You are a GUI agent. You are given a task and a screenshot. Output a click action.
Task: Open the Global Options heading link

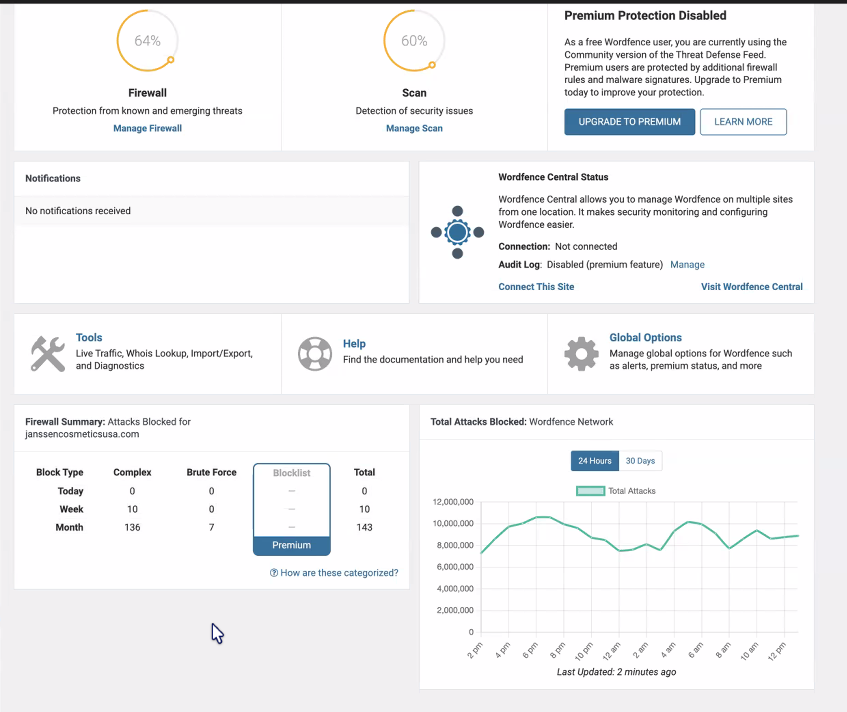646,338
